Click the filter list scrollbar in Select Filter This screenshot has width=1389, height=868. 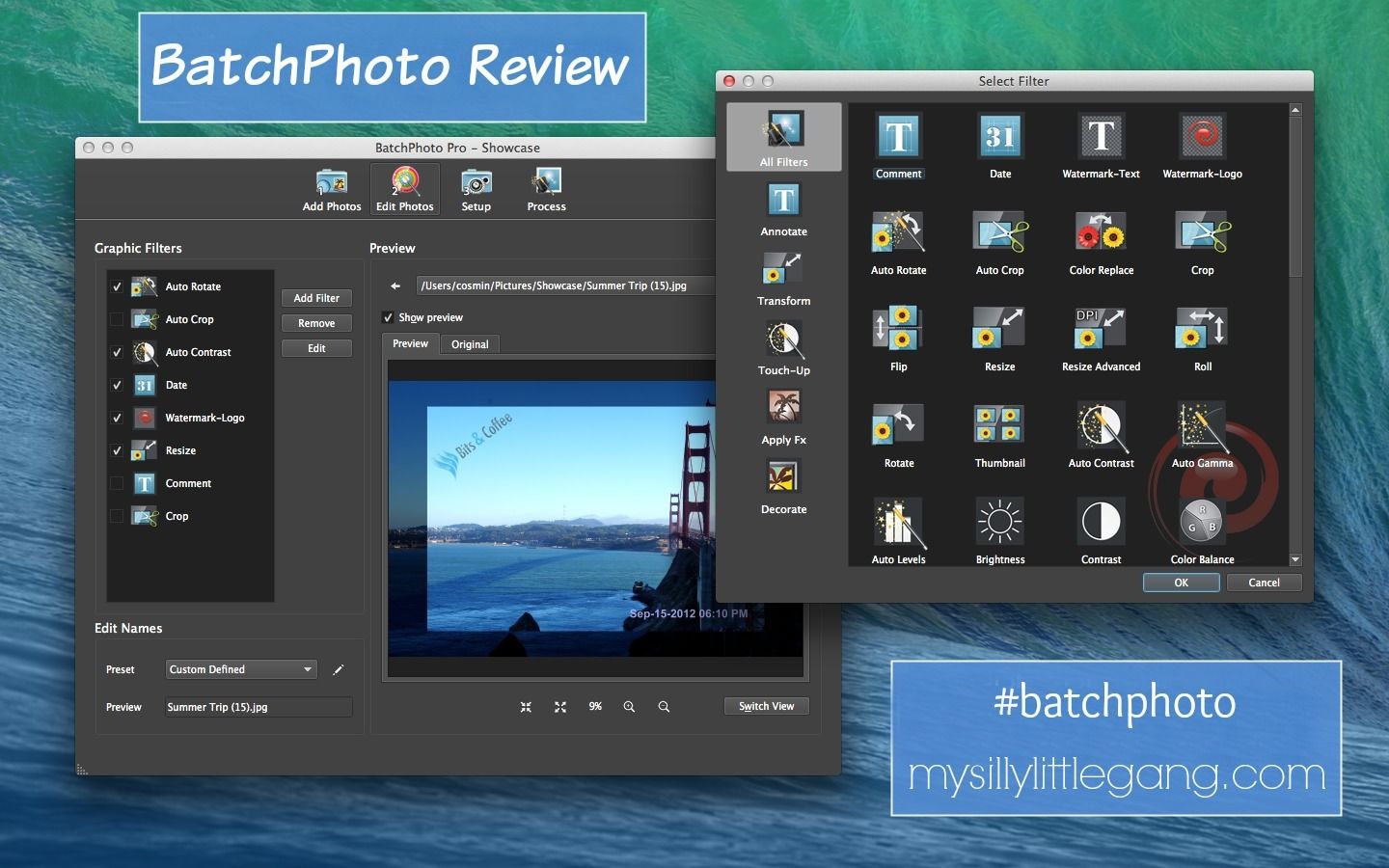[1295, 198]
